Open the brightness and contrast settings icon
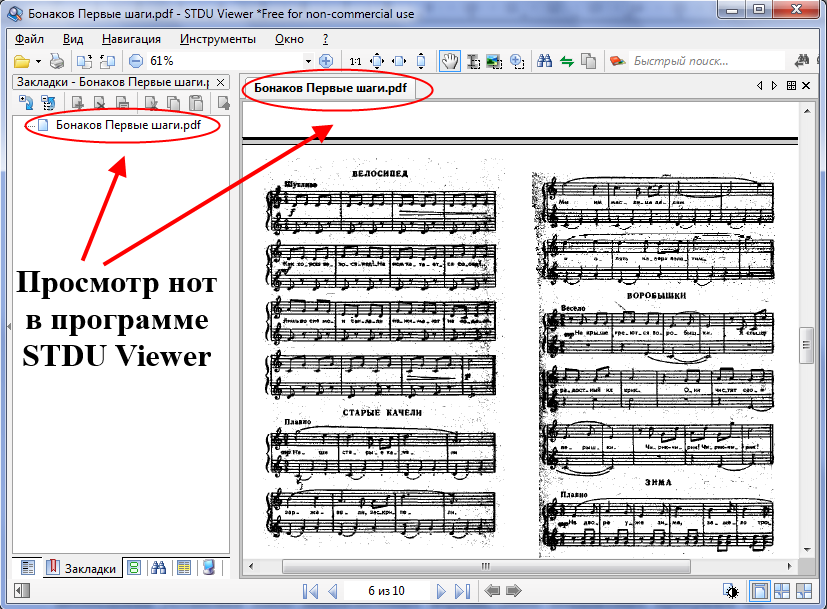This screenshot has height=609, width=827. (732, 592)
